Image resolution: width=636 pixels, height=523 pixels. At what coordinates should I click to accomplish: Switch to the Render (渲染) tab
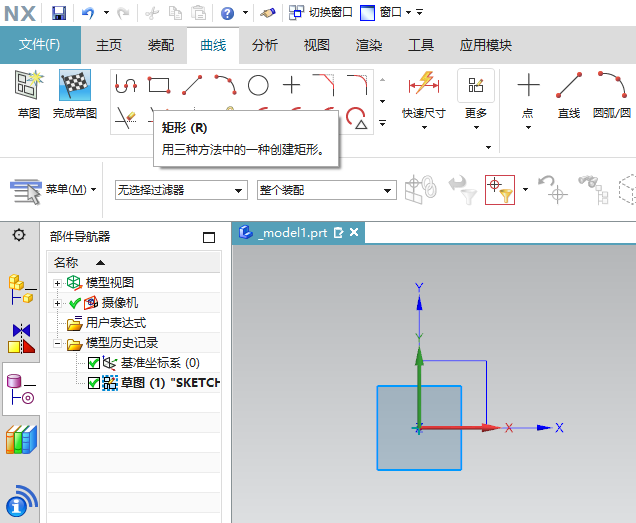click(x=369, y=45)
